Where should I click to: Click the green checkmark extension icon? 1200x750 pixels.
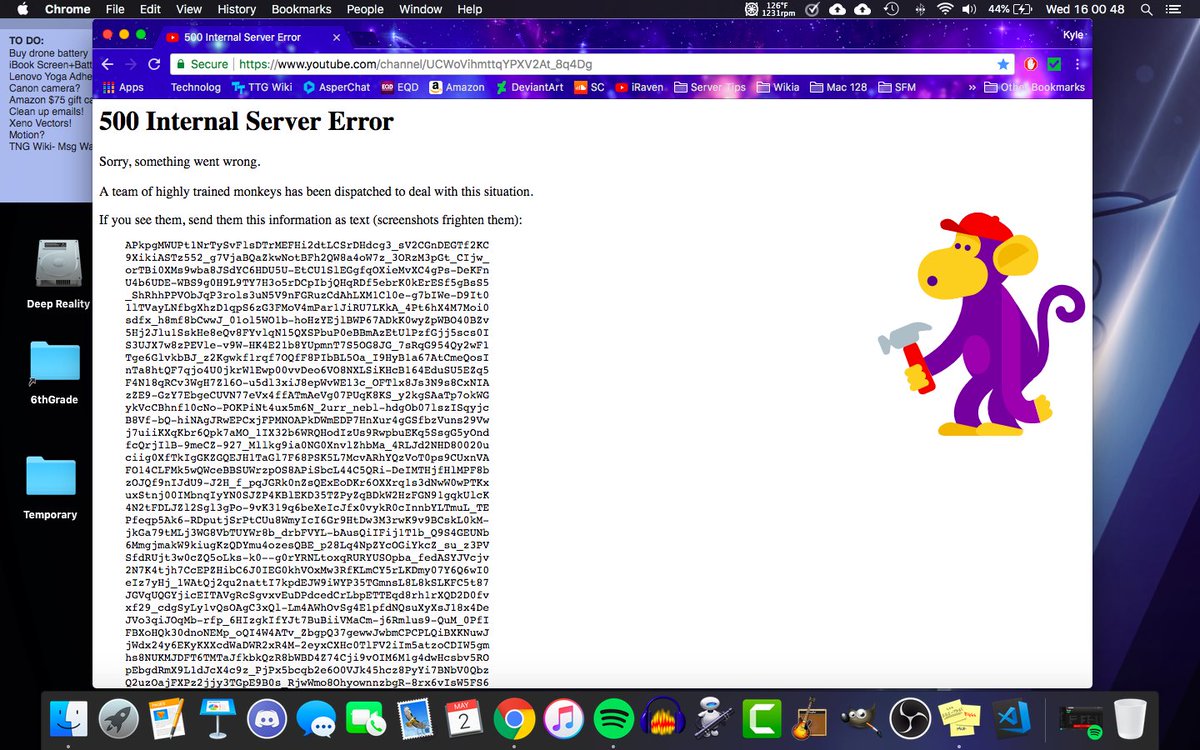[1054, 63]
